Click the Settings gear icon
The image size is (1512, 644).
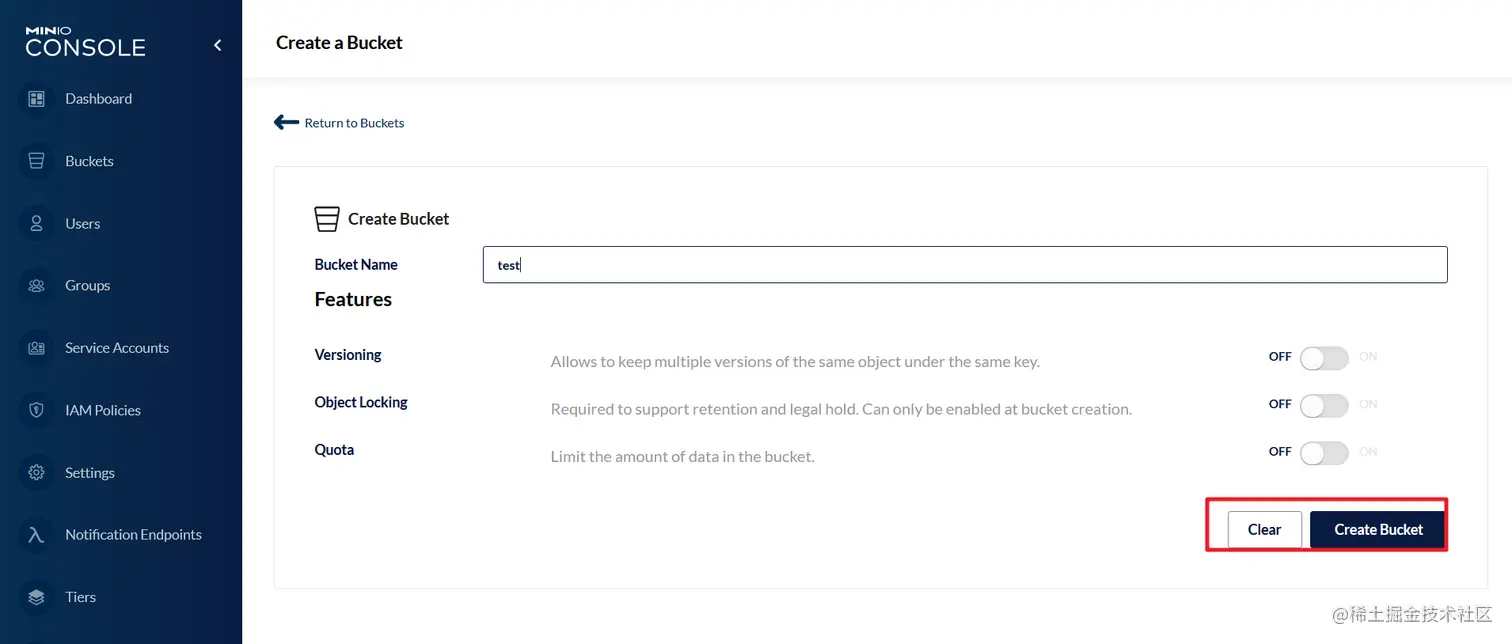tap(37, 472)
